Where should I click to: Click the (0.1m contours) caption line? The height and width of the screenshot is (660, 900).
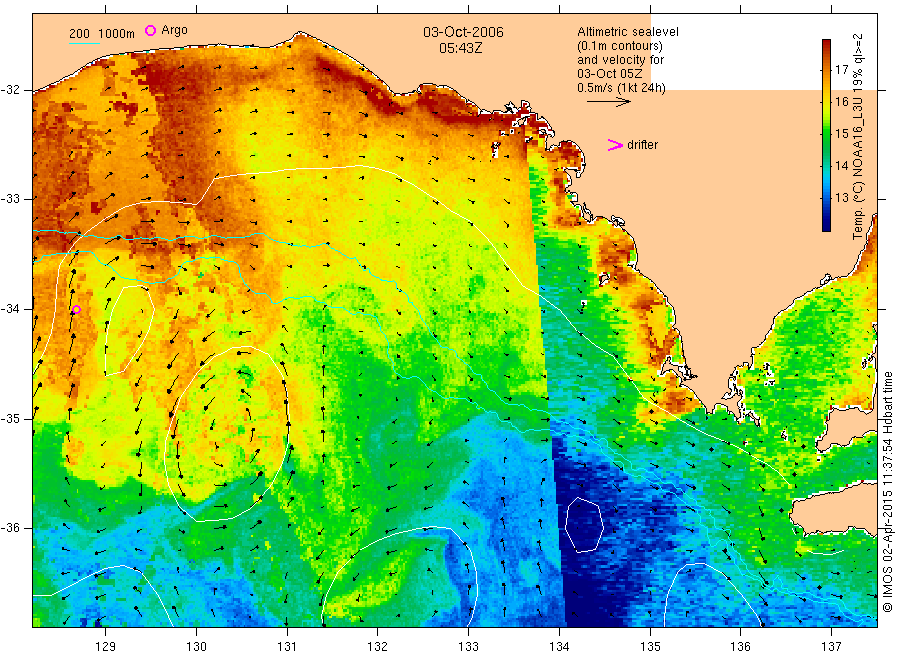(x=620, y=46)
